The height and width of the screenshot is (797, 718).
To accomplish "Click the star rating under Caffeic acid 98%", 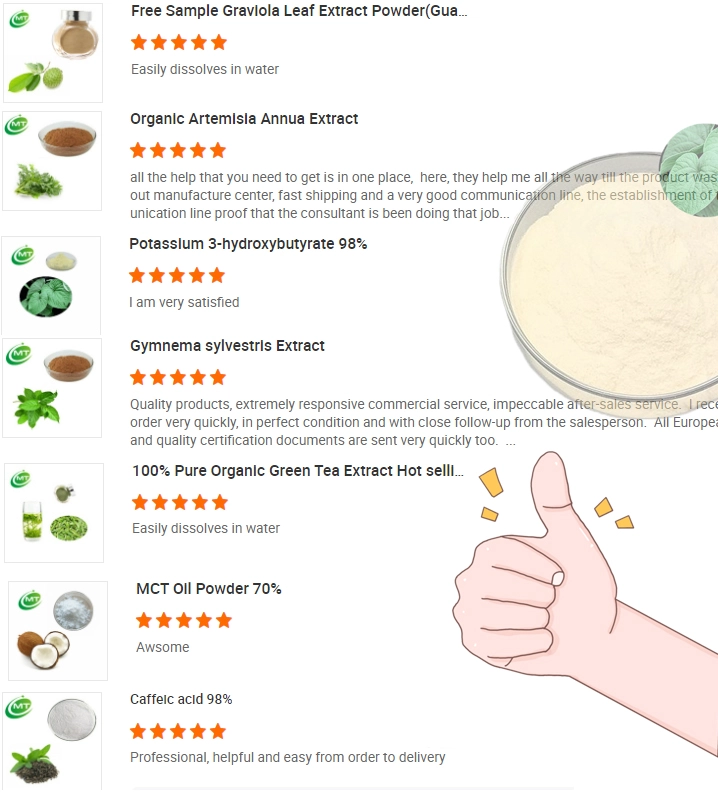I will tap(178, 731).
